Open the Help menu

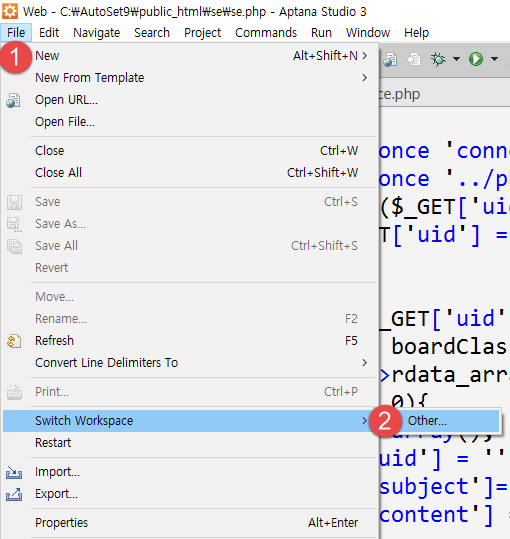(417, 33)
